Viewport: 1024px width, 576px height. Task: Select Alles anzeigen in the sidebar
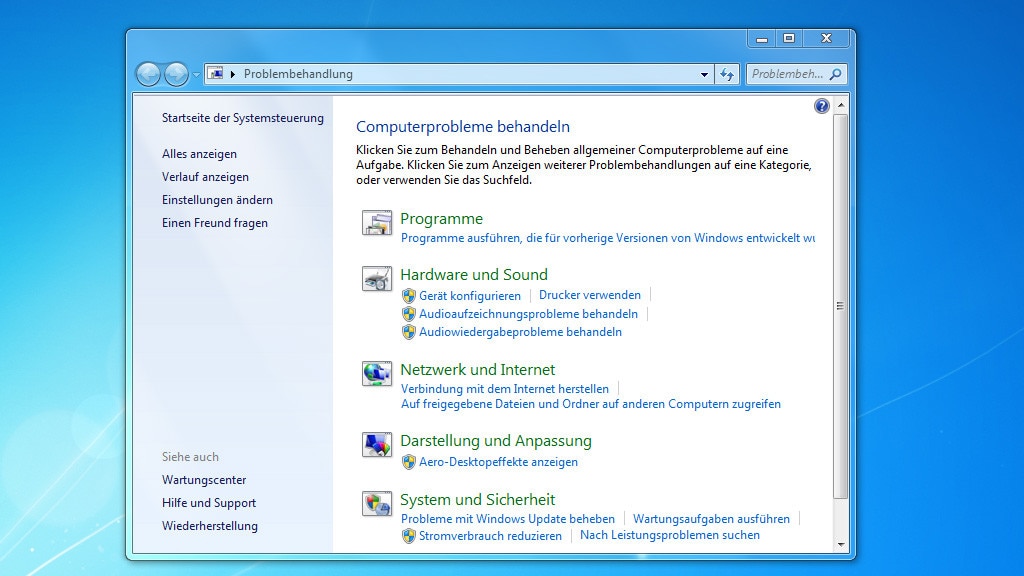coord(199,154)
